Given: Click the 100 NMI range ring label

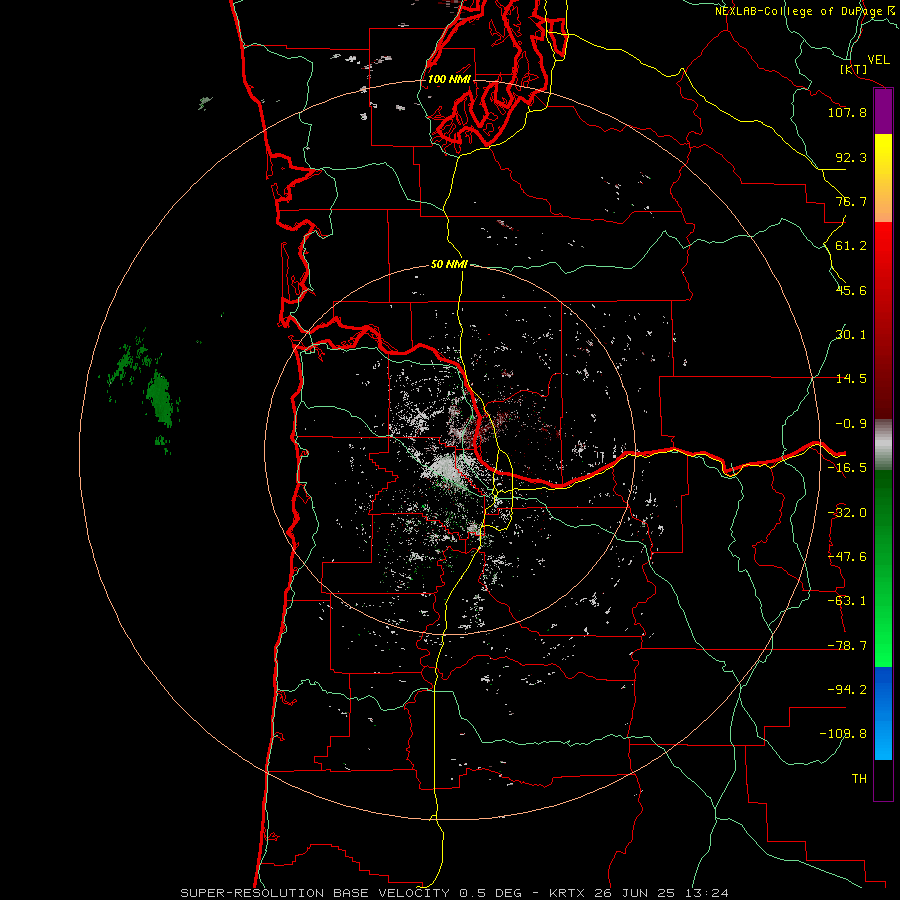Looking at the screenshot, I should click(449, 79).
